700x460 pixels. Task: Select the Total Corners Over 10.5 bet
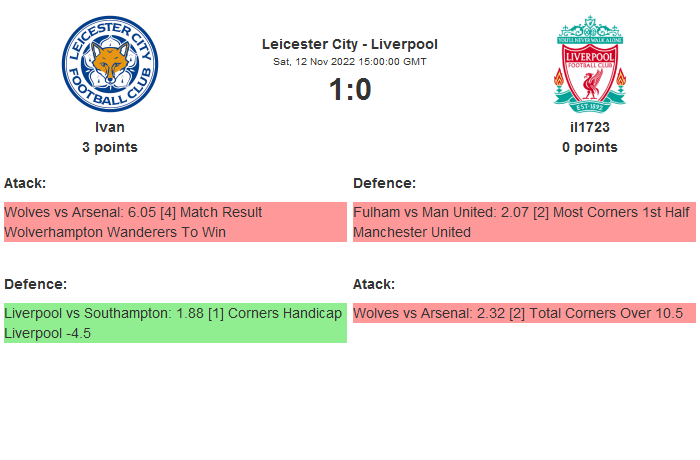pos(524,313)
